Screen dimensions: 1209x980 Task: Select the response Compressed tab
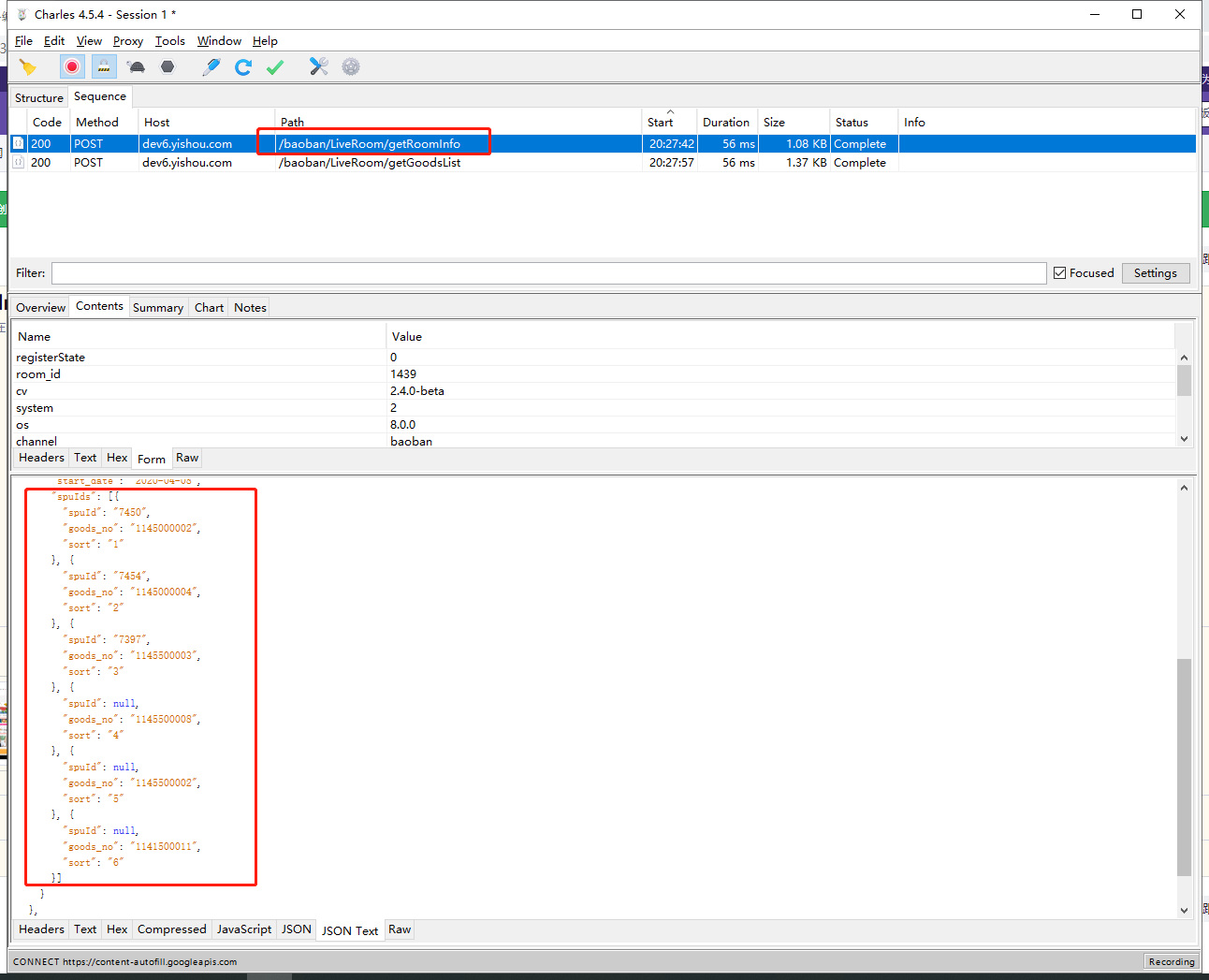(x=171, y=929)
